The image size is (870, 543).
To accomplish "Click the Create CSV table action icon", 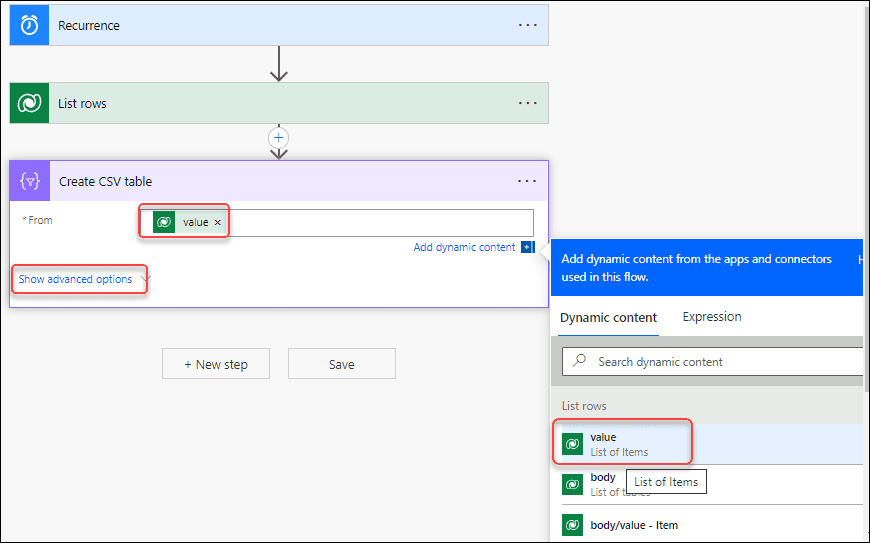I will [x=30, y=181].
